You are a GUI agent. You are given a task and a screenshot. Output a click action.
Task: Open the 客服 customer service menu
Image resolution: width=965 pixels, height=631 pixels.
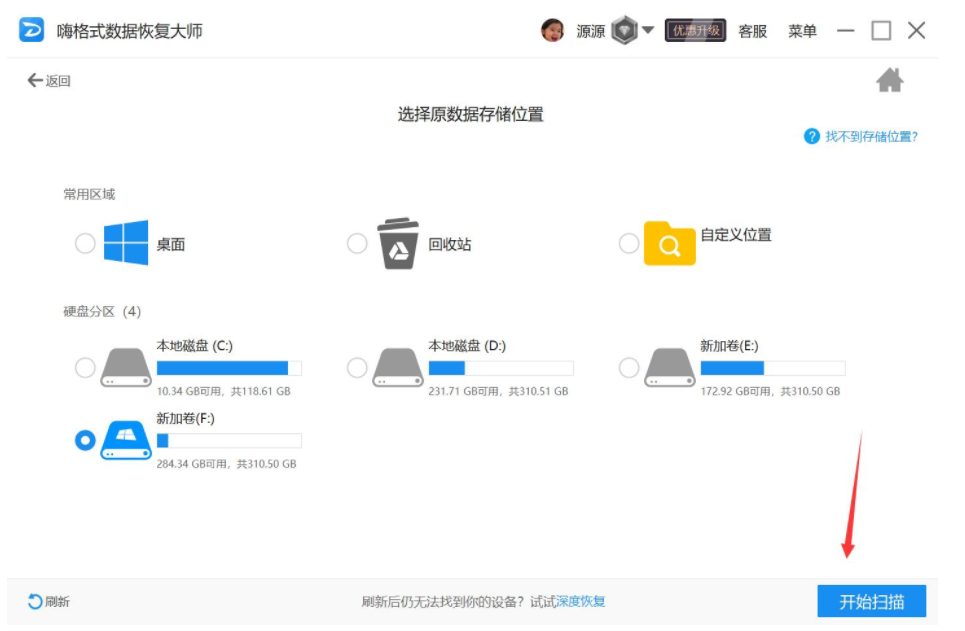coord(752,31)
